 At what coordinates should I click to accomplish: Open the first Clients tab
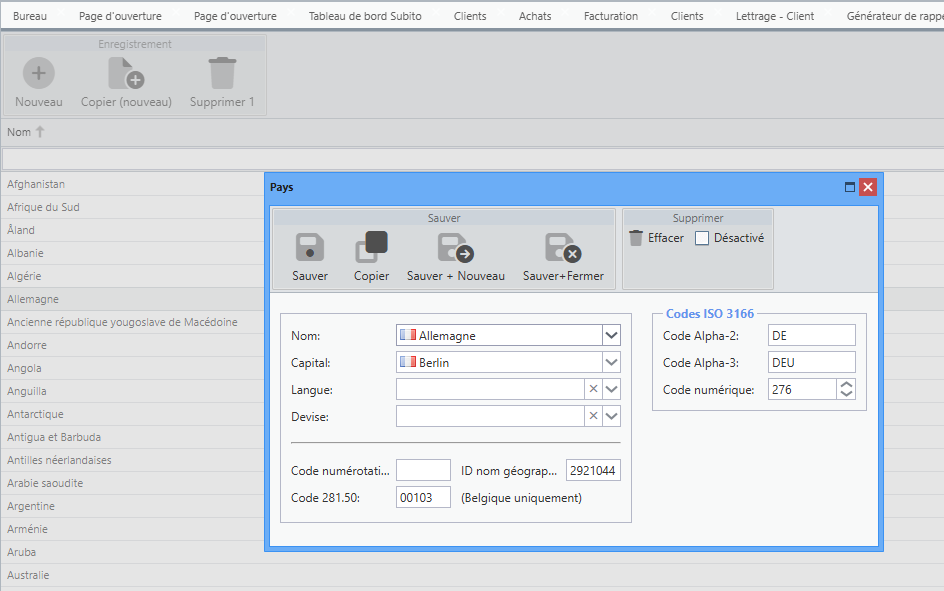[x=470, y=16]
